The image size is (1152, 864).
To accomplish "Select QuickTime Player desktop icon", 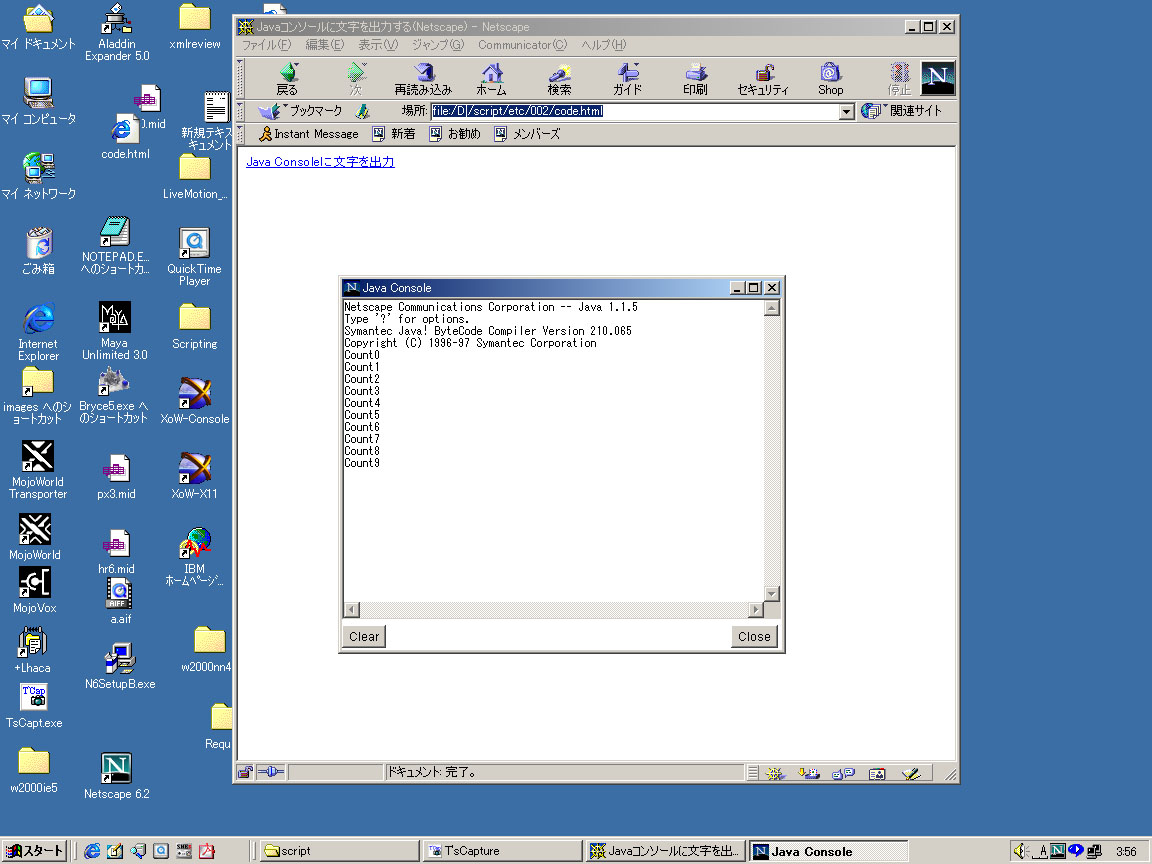I will point(194,256).
